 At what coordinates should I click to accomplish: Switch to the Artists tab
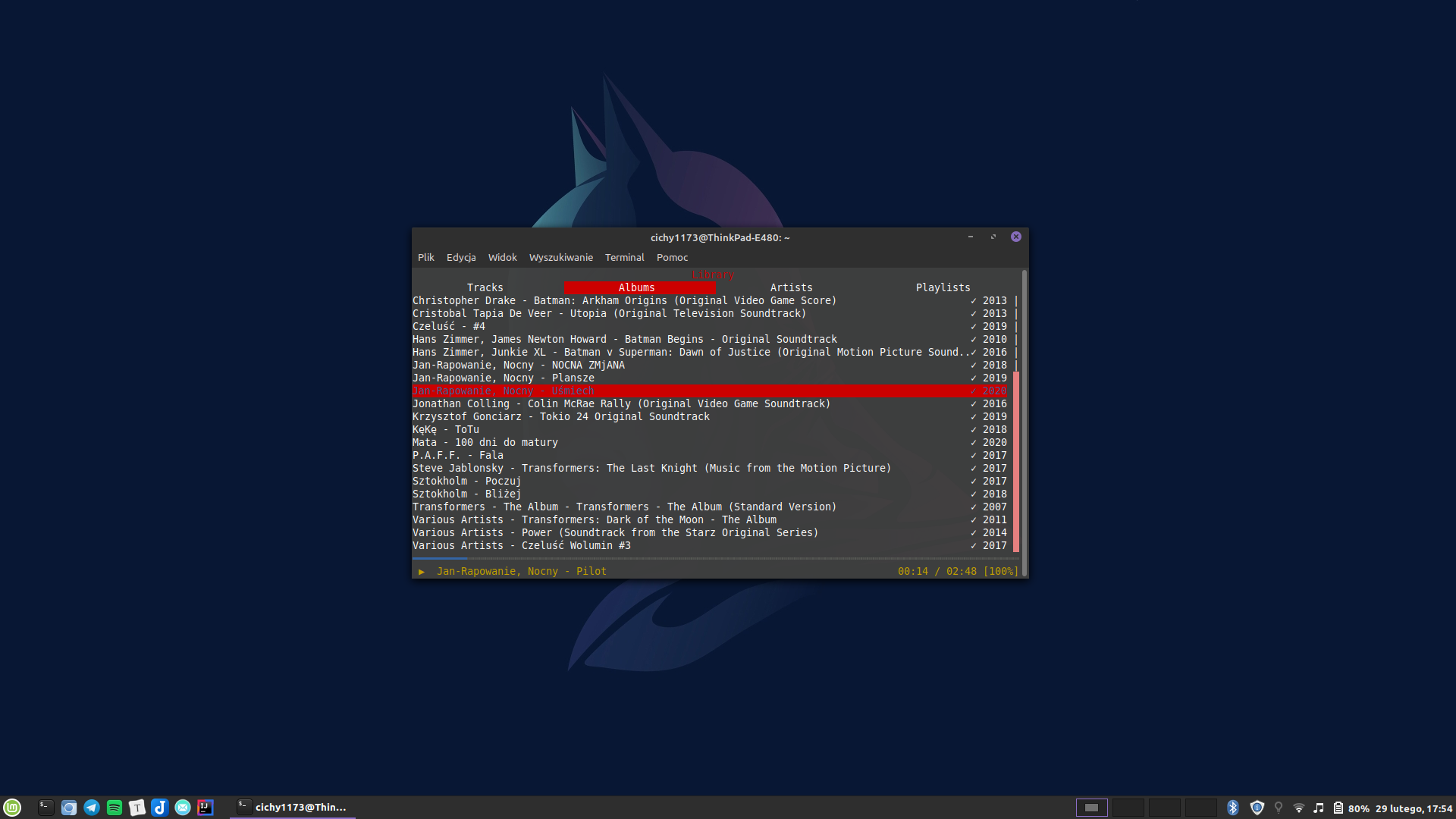791,287
